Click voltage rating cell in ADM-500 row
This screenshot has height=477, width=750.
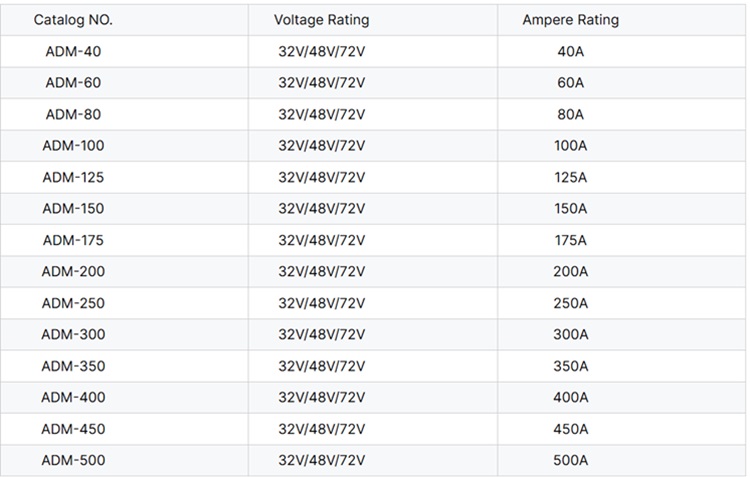[321, 461]
